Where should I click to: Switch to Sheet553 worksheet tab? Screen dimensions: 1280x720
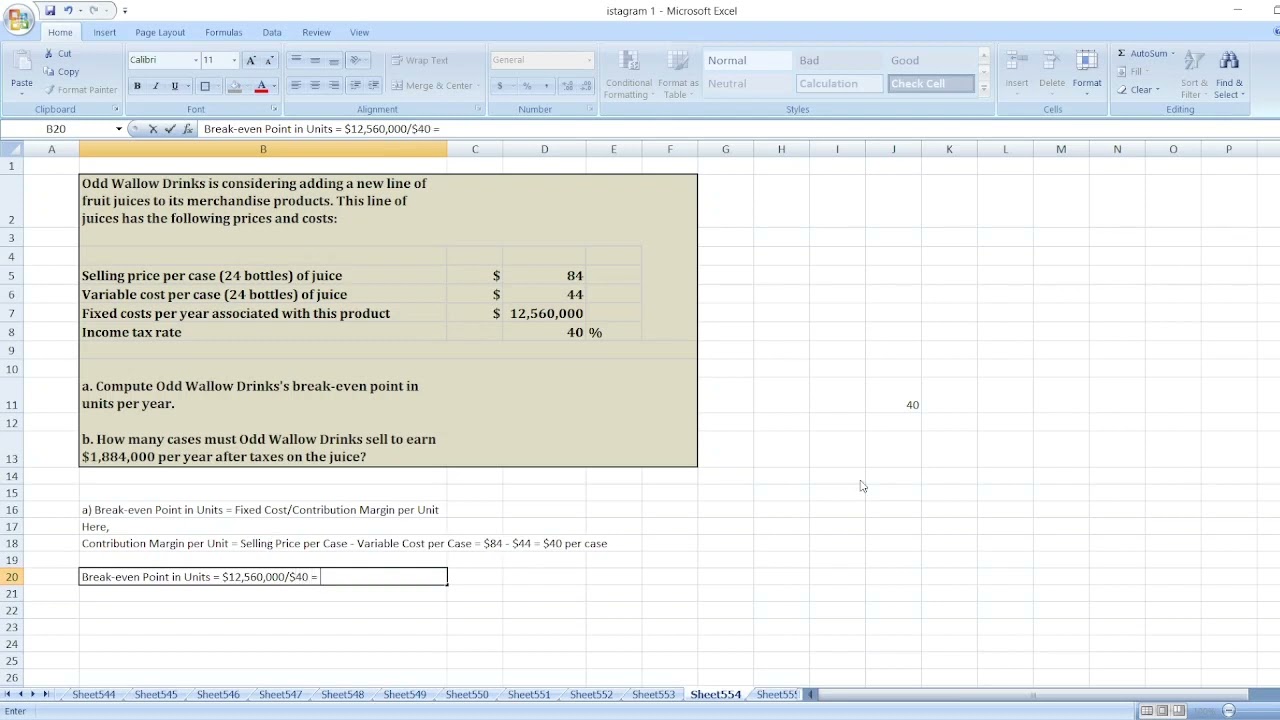pos(653,694)
